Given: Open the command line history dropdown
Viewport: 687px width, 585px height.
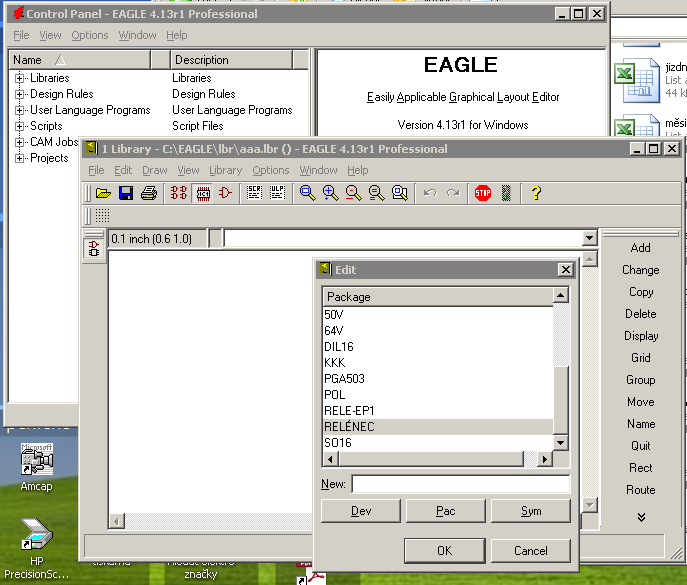Looking at the screenshot, I should coord(589,238).
